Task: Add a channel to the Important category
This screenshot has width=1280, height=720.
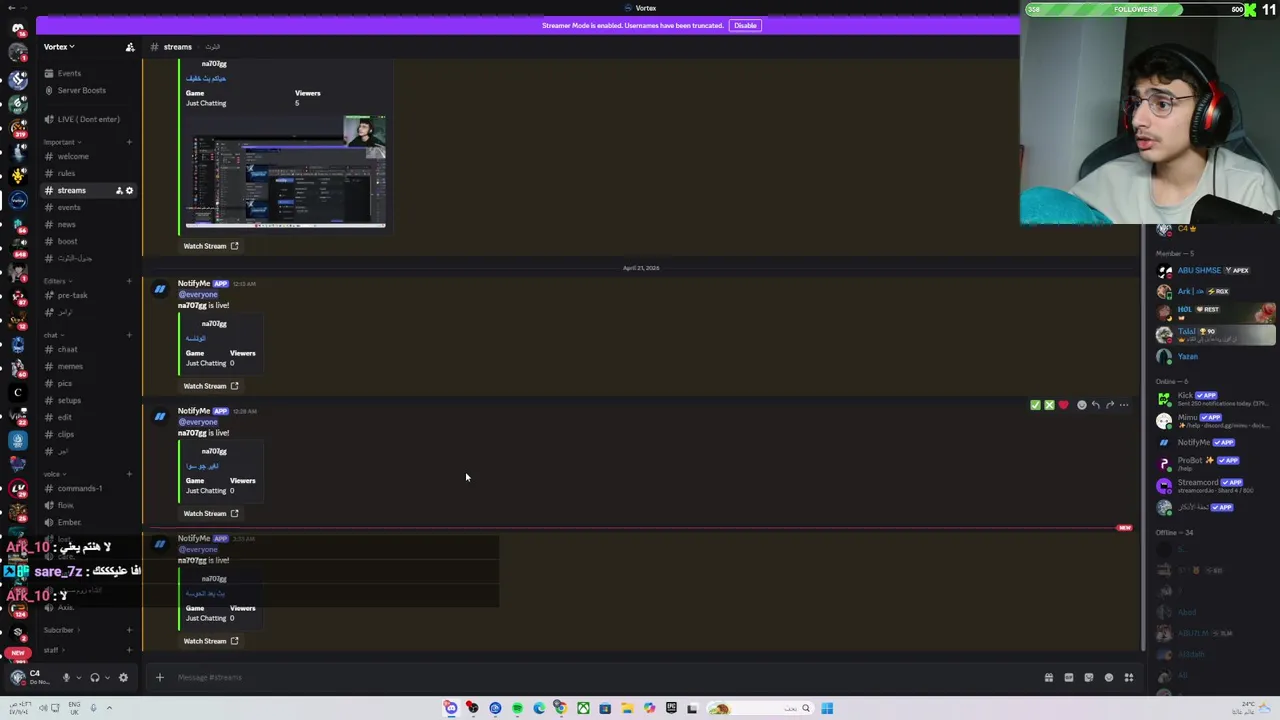Action: tap(129, 142)
